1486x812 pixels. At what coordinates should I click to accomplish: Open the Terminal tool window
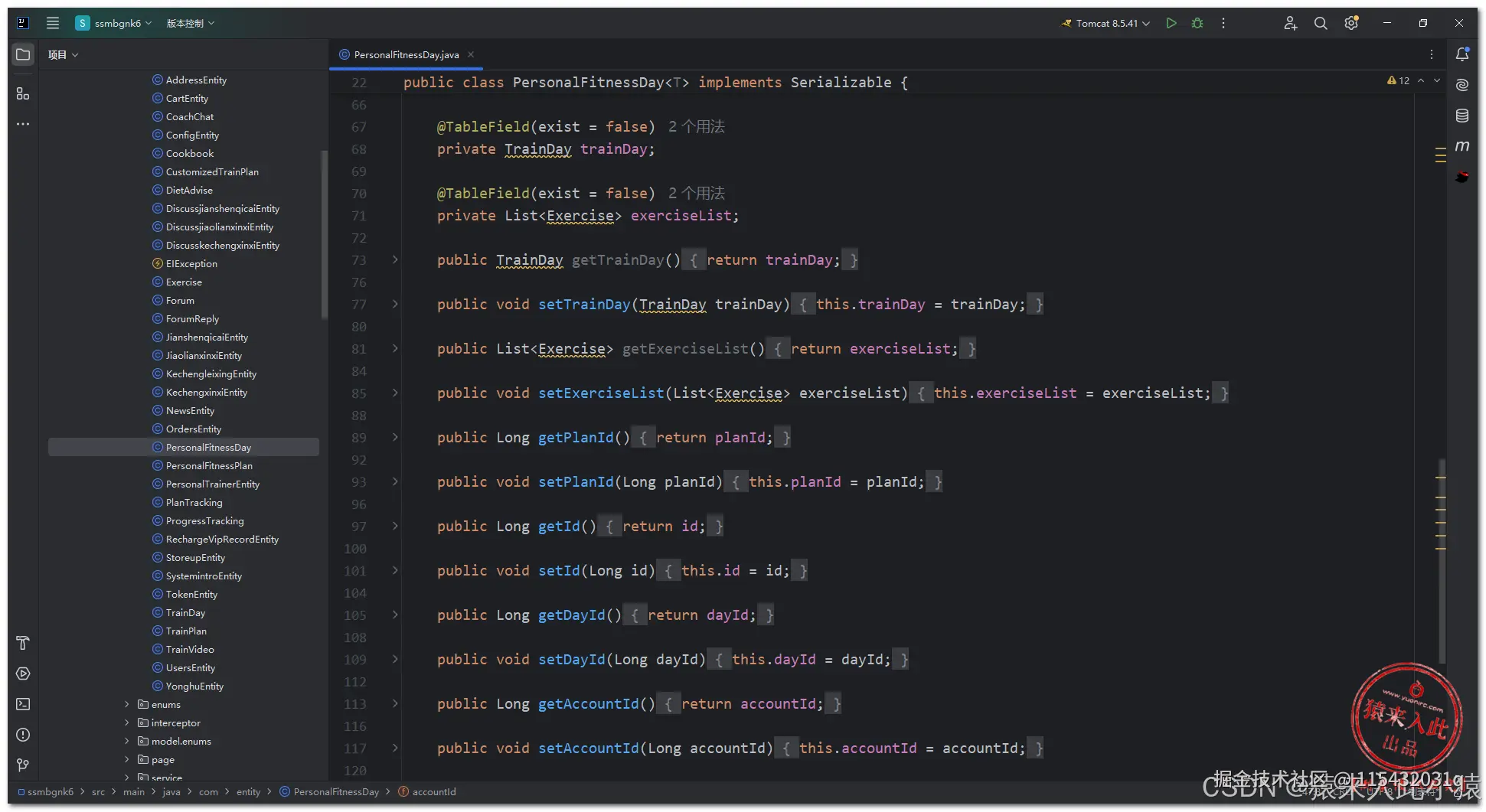[x=23, y=704]
